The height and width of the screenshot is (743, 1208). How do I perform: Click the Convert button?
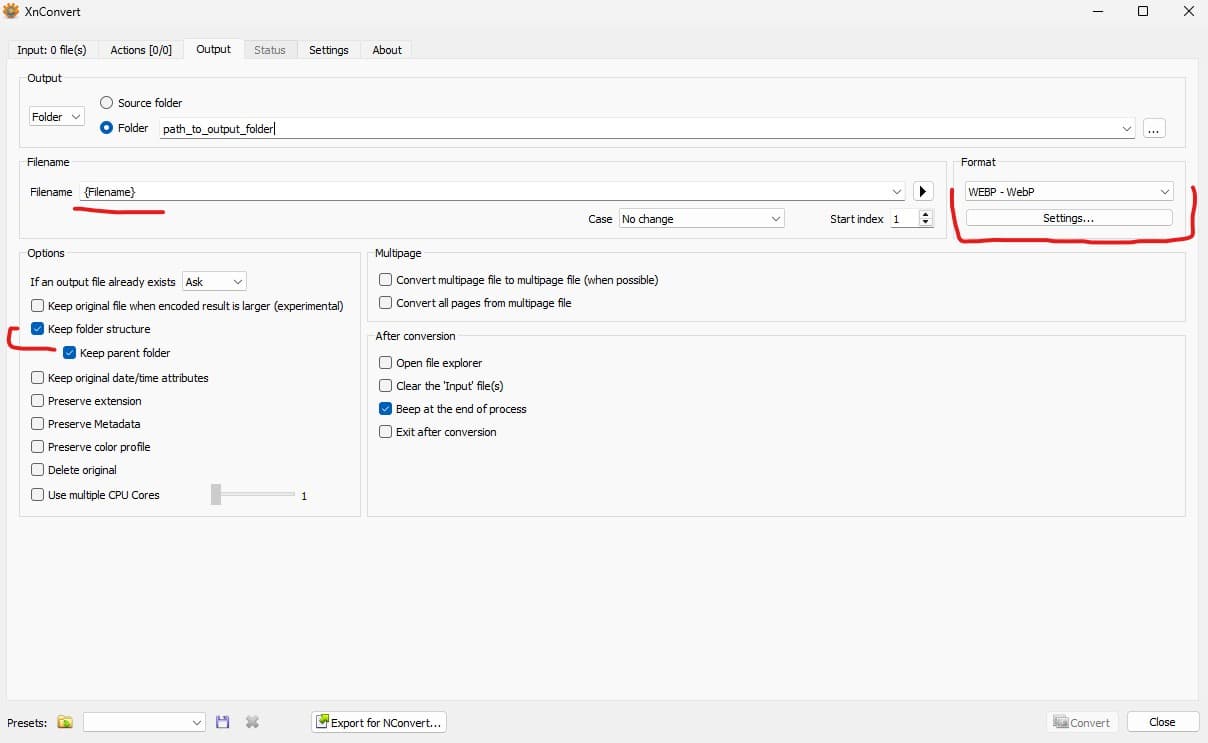click(x=1082, y=722)
